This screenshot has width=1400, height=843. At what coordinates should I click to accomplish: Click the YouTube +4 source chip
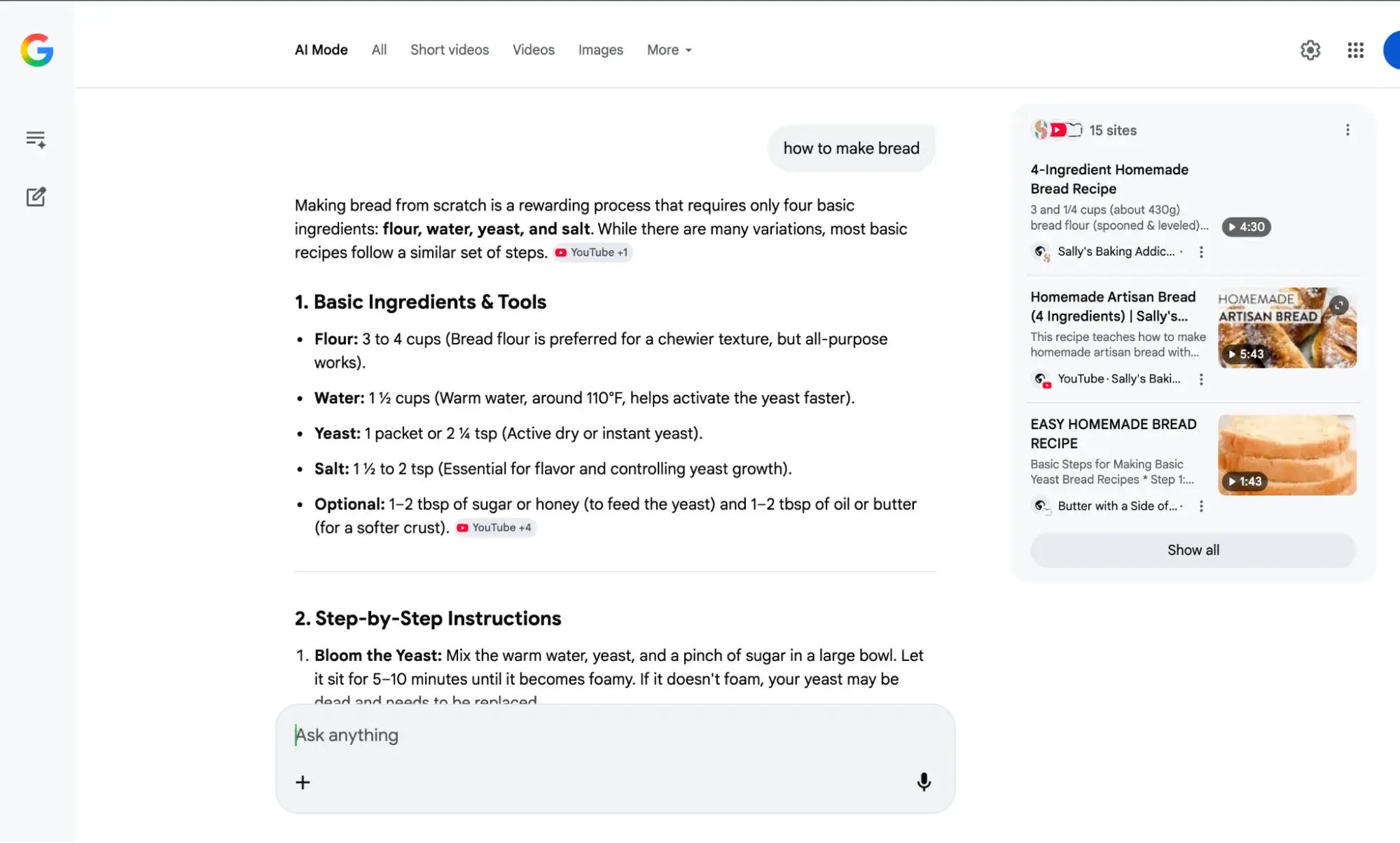(495, 528)
